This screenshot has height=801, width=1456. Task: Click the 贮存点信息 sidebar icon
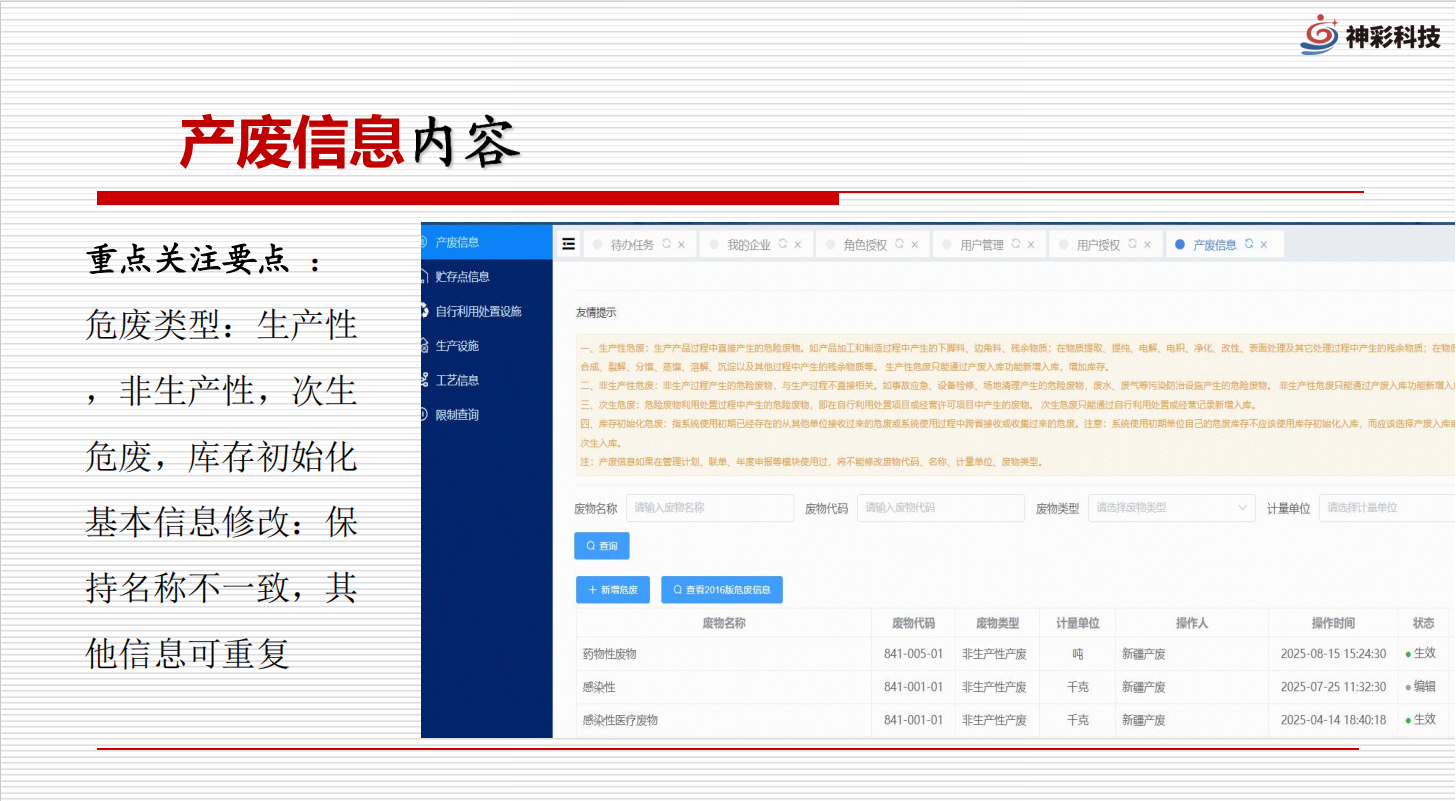tap(425, 276)
